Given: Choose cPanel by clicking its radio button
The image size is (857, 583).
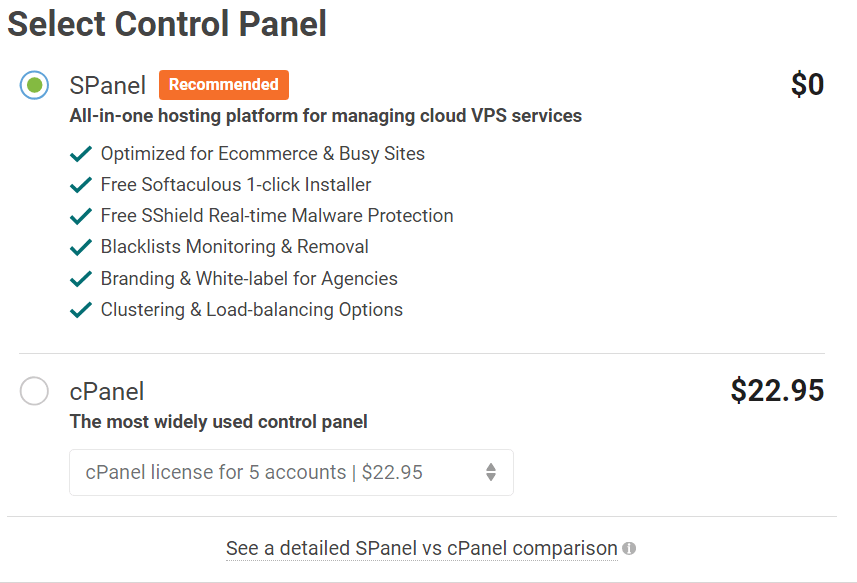Looking at the screenshot, I should pyautogui.click(x=33, y=391).
